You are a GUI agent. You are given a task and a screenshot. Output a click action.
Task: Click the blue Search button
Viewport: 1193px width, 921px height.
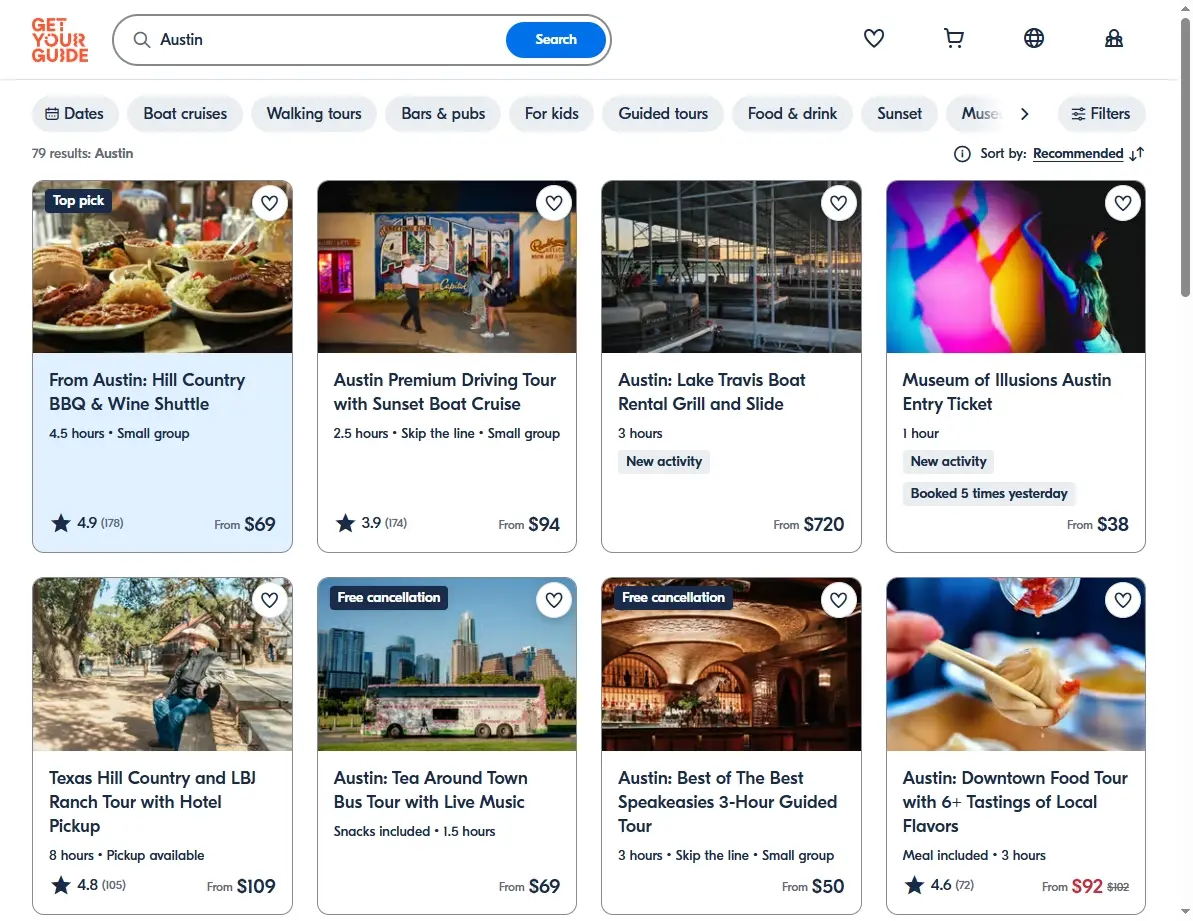555,40
